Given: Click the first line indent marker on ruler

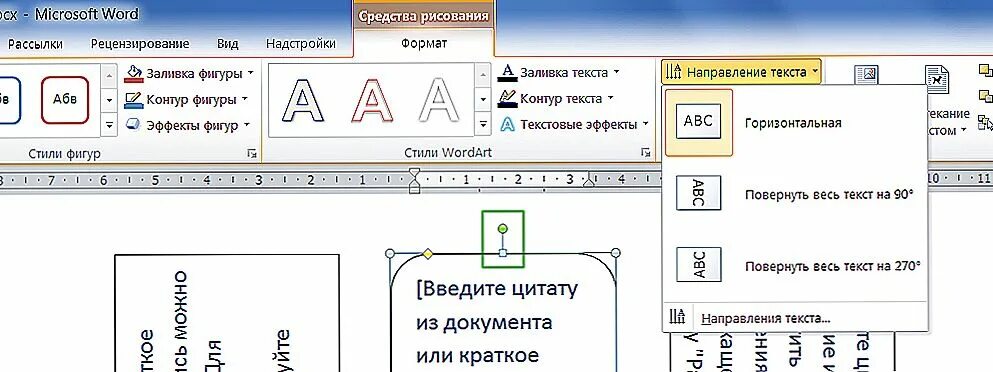Looking at the screenshot, I should click(x=415, y=172).
